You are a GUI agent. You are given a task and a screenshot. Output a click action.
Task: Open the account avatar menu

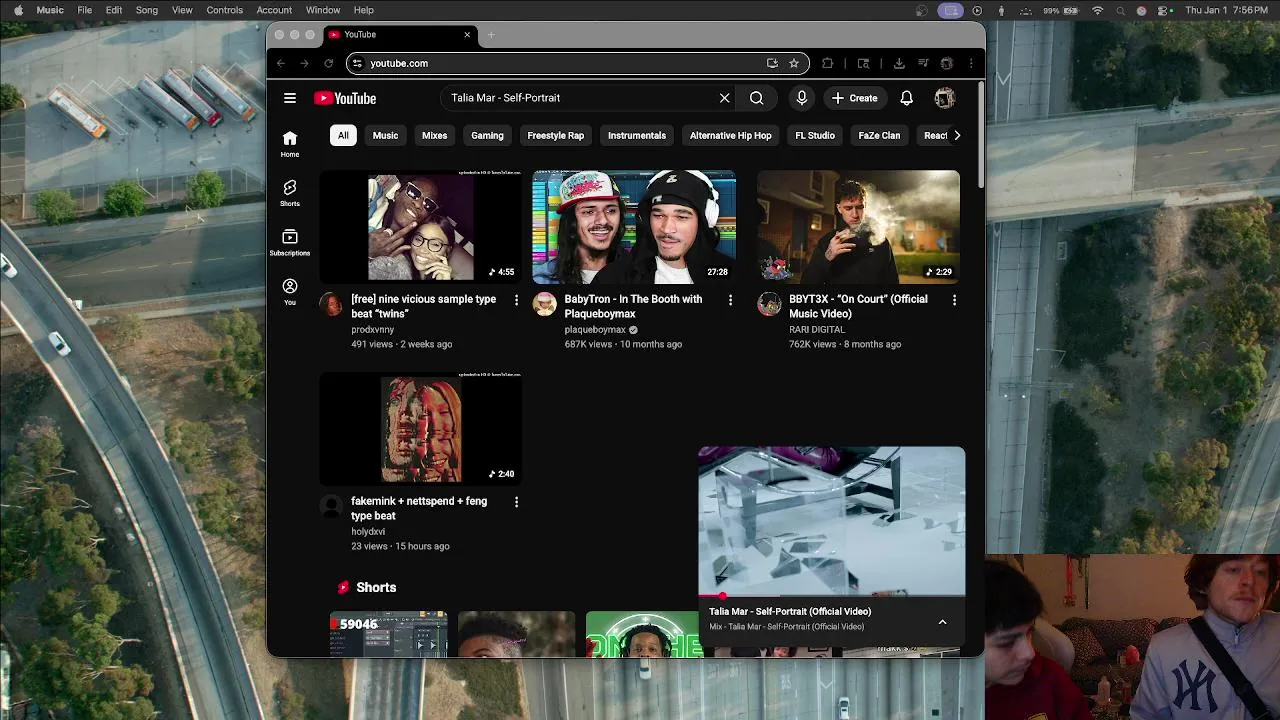tap(945, 98)
